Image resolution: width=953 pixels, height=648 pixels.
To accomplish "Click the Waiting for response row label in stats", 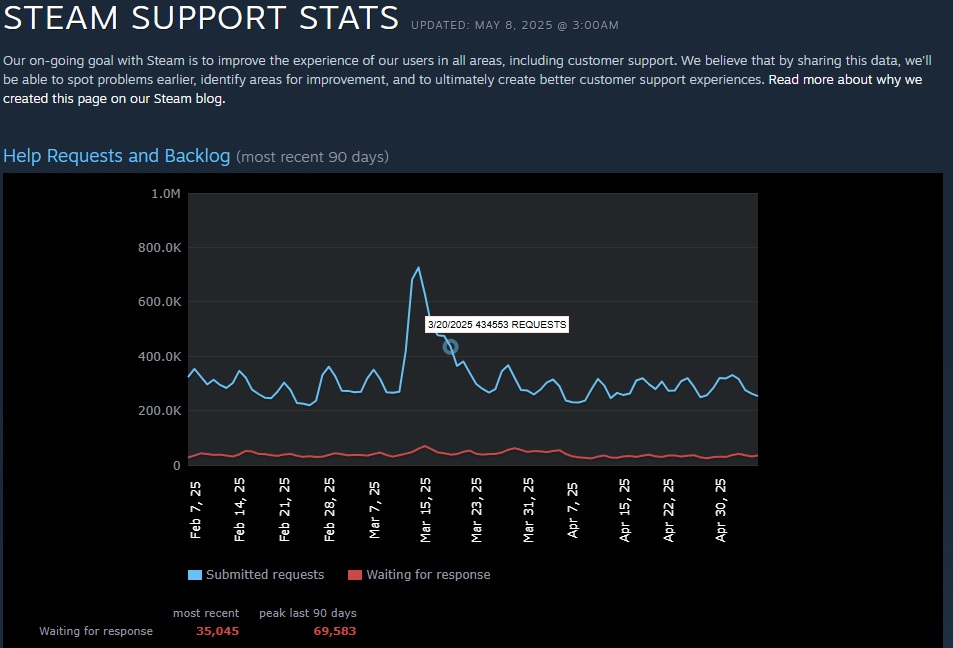I will point(96,631).
